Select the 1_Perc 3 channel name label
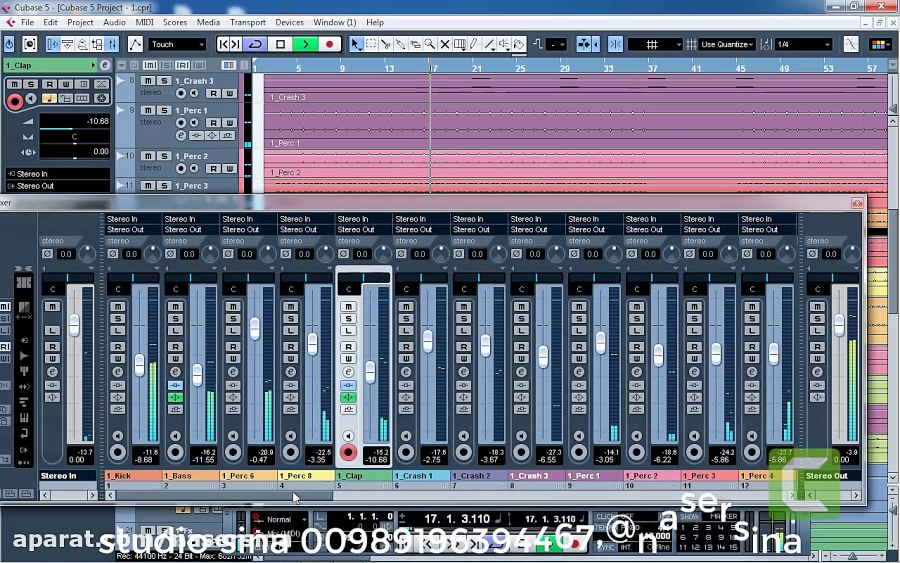 coord(709,476)
